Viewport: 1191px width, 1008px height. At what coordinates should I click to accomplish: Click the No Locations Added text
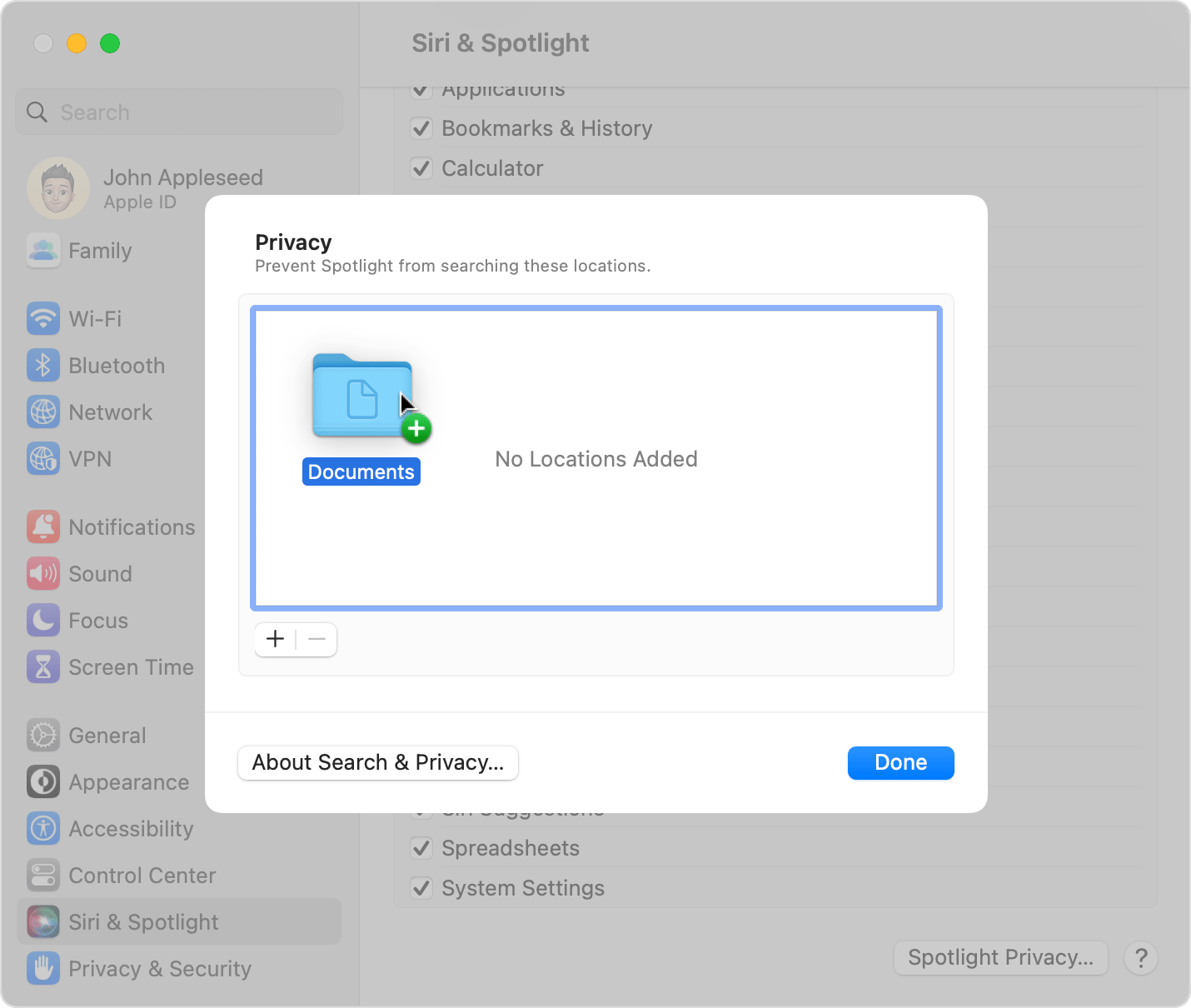point(596,459)
